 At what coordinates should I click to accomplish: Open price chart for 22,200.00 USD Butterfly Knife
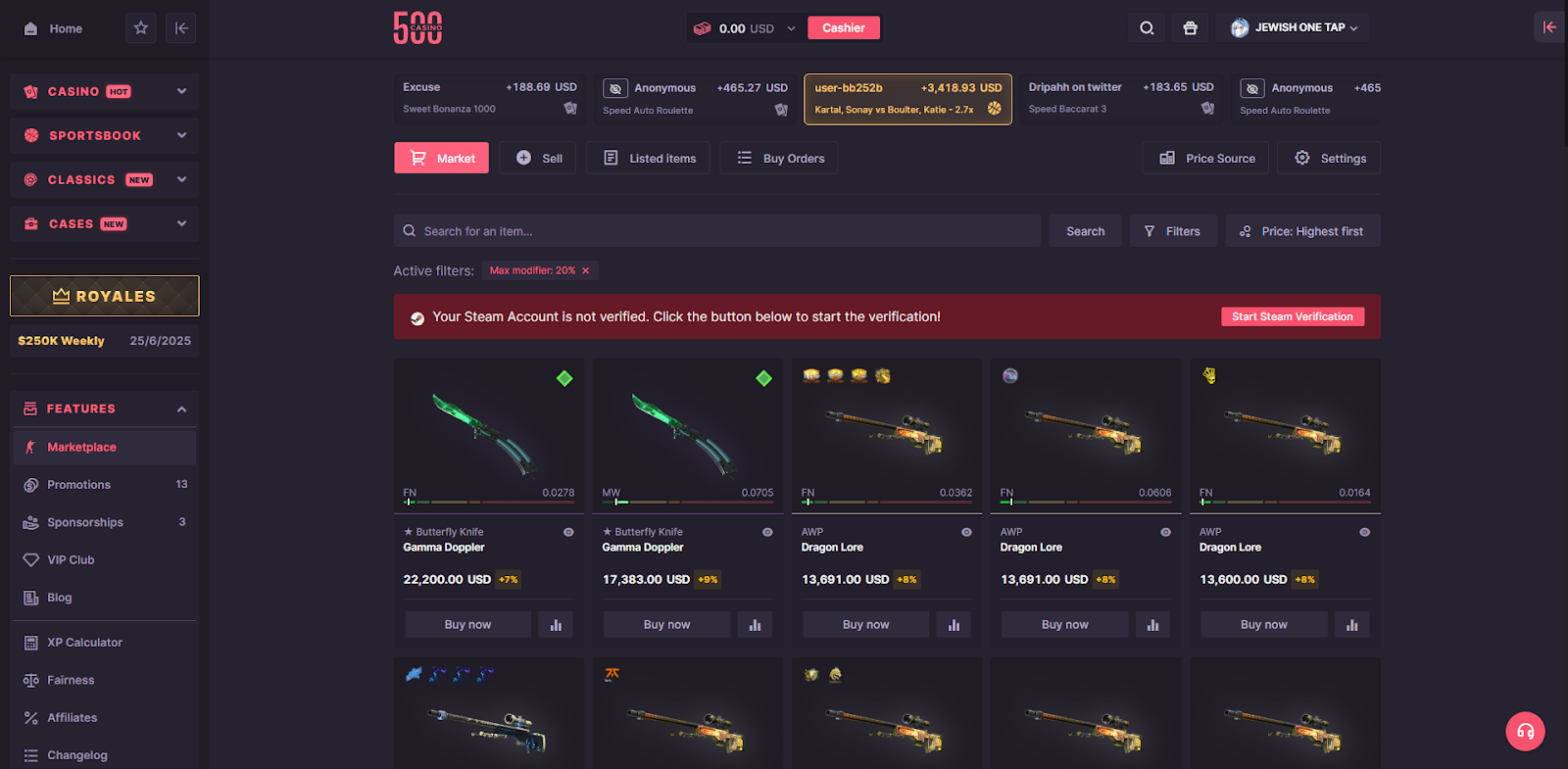[x=556, y=625]
